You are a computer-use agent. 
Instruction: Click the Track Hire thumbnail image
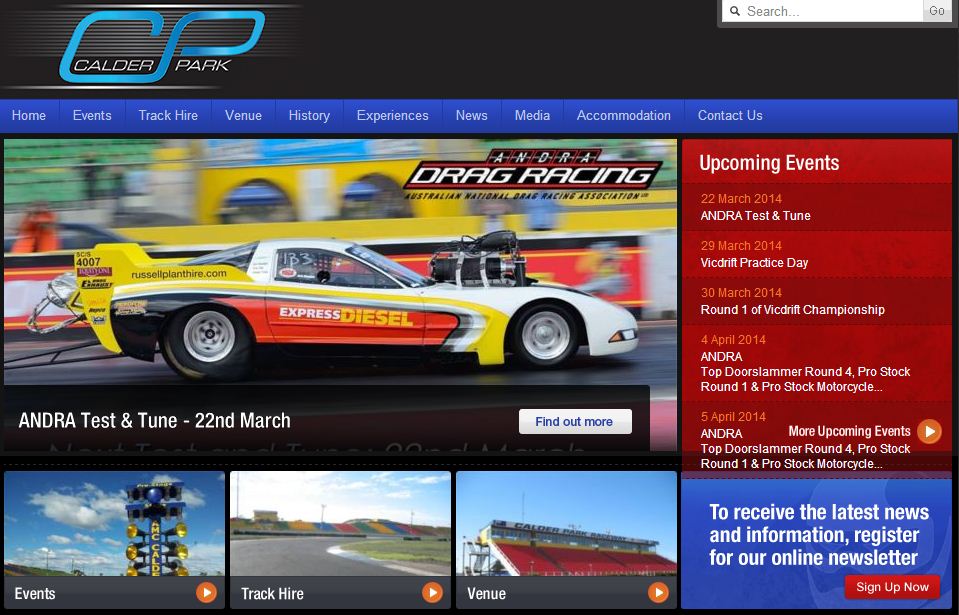tap(341, 523)
